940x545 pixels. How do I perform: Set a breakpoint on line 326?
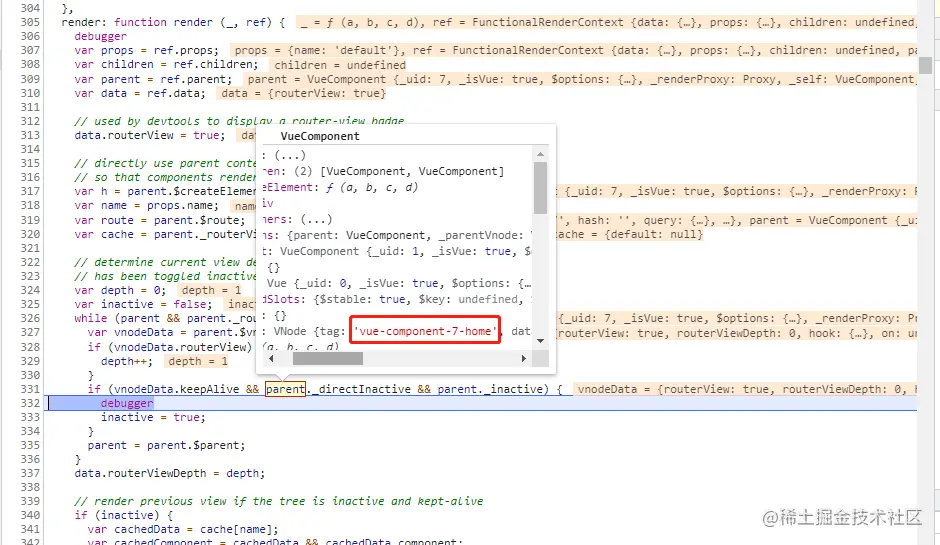click(30, 318)
